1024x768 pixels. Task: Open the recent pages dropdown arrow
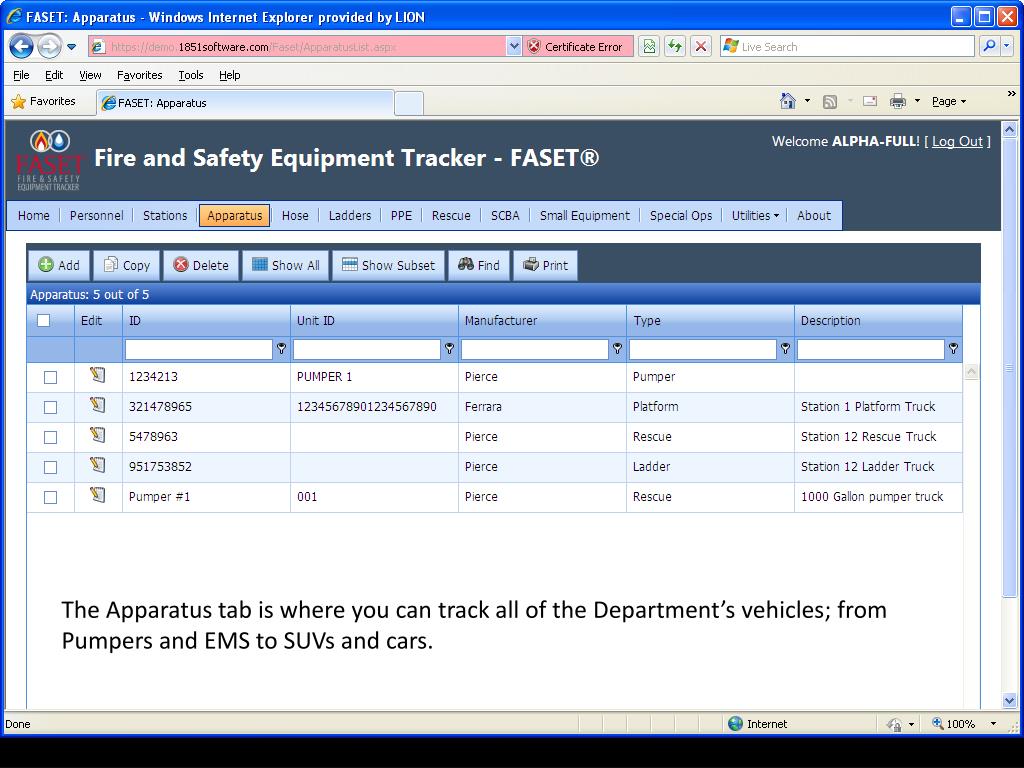72,47
